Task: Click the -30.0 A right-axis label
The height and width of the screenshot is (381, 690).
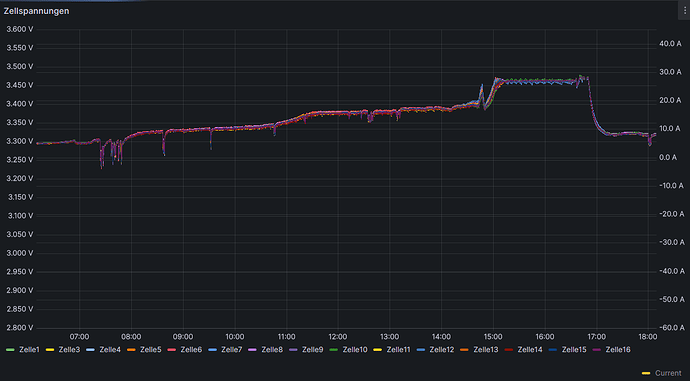Action: (672, 242)
